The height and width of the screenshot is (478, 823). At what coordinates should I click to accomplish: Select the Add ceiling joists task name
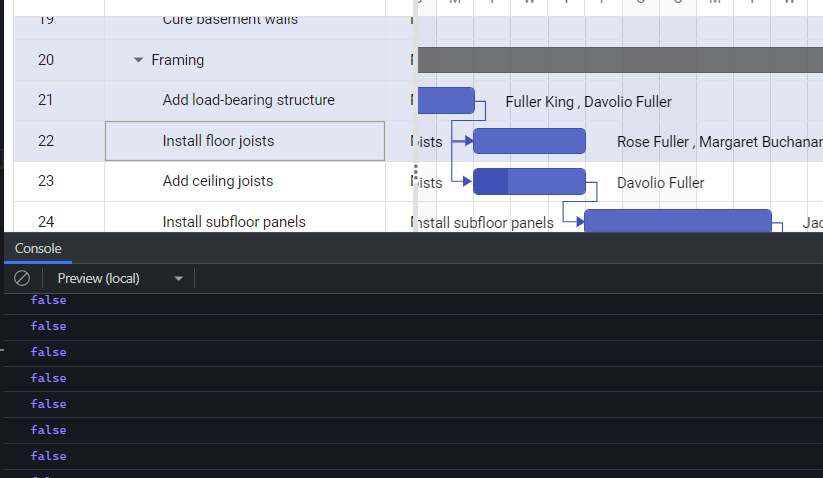tap(217, 181)
